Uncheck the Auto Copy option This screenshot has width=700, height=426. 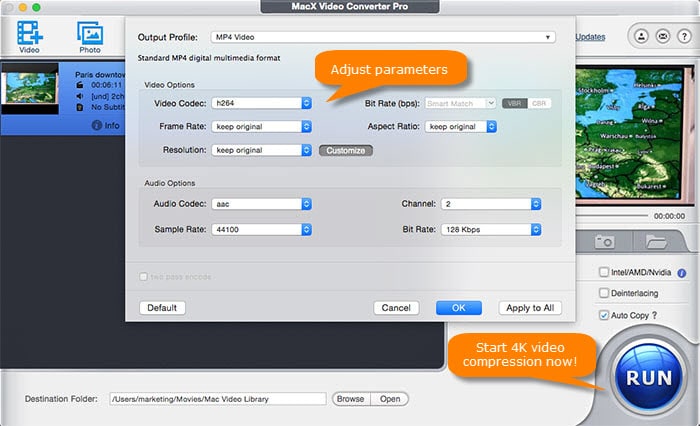[604, 315]
